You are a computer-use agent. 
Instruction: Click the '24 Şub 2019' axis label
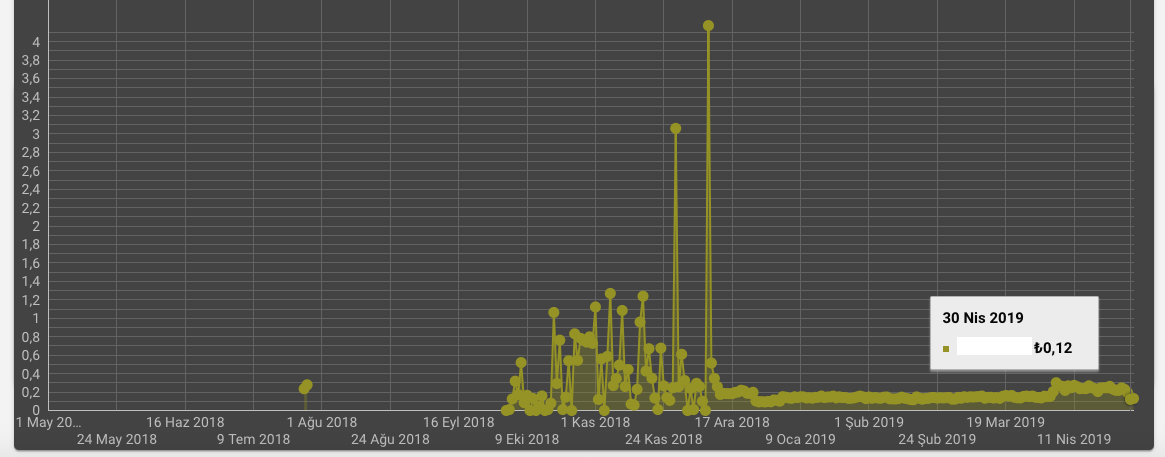937,439
